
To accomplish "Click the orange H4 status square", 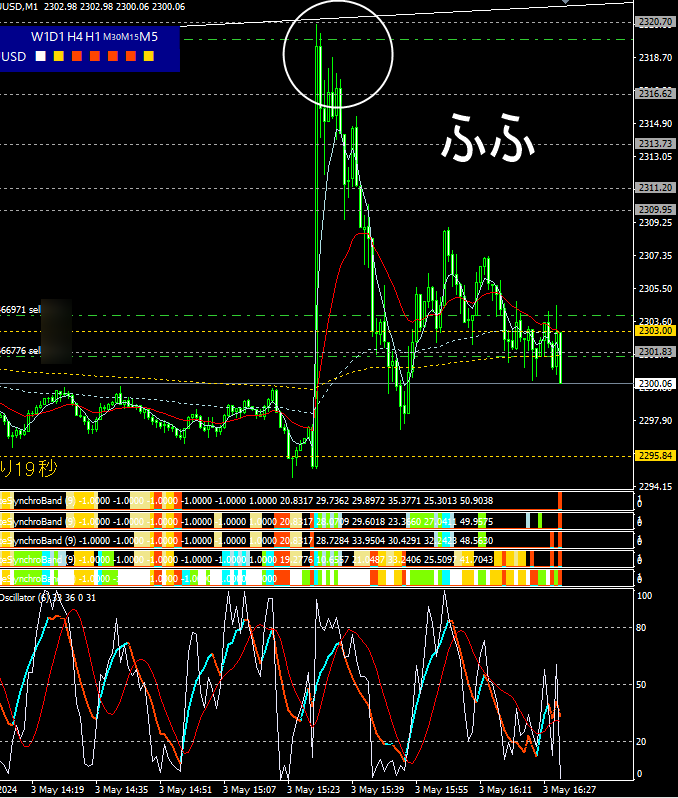I will coord(77,56).
